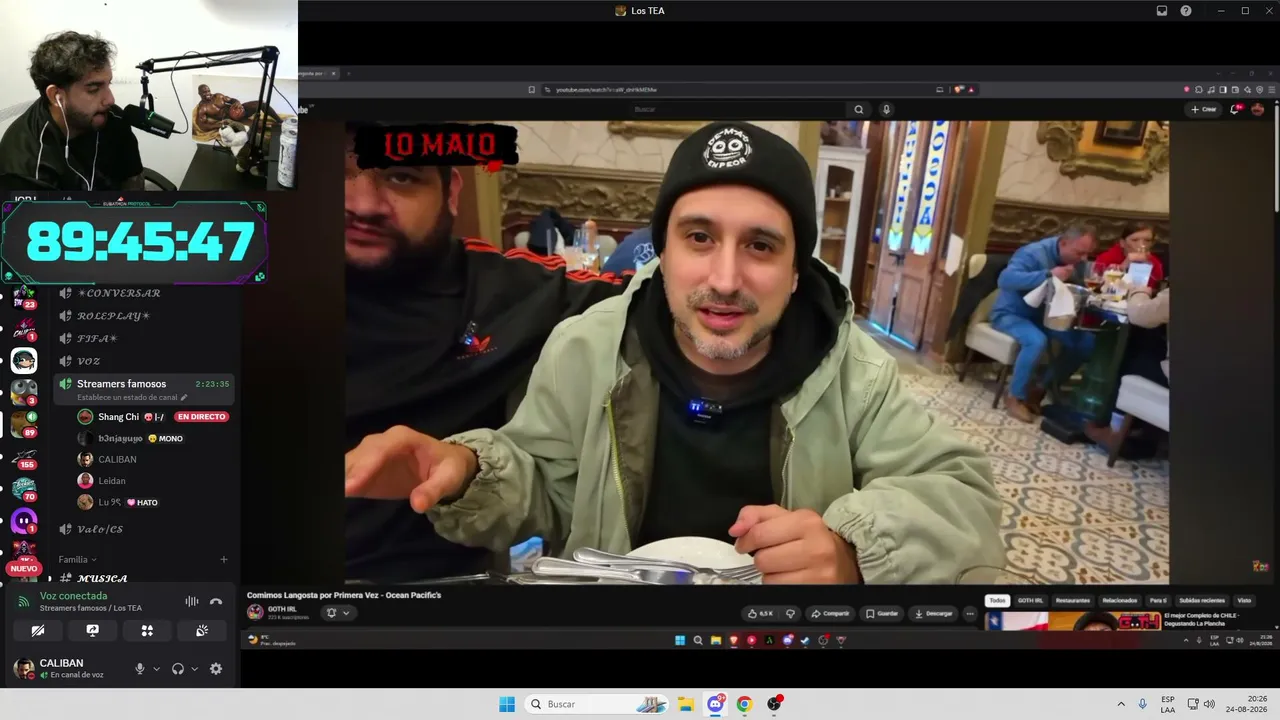Deafen audio with headphones icon
The image size is (1280, 720).
[178, 669]
